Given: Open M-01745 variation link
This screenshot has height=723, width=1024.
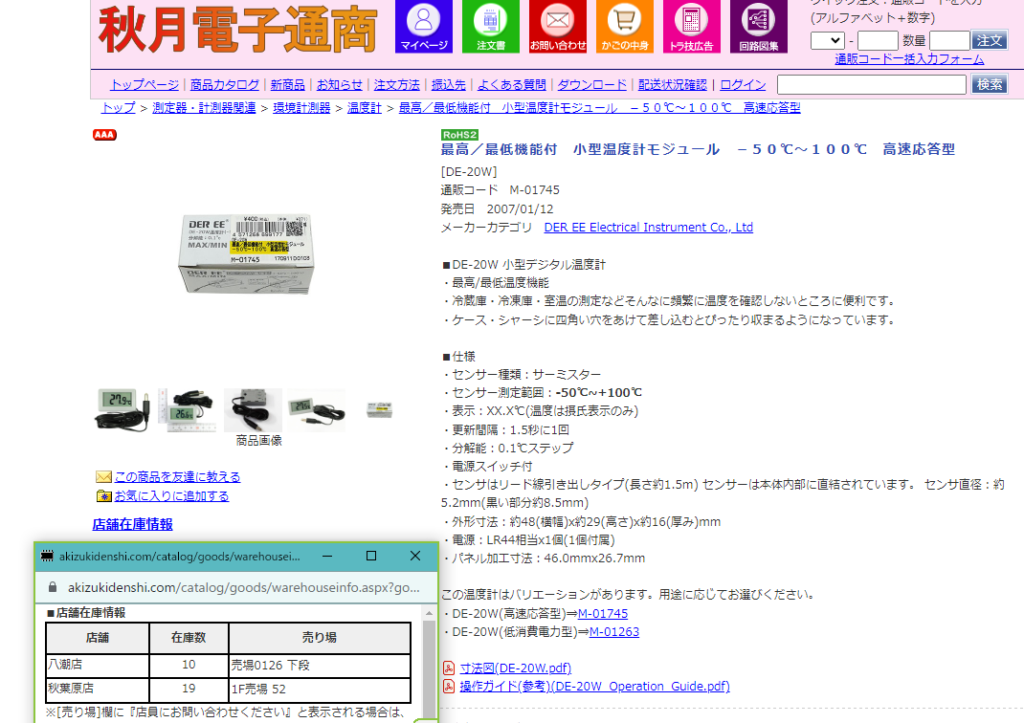Looking at the screenshot, I should point(603,614).
